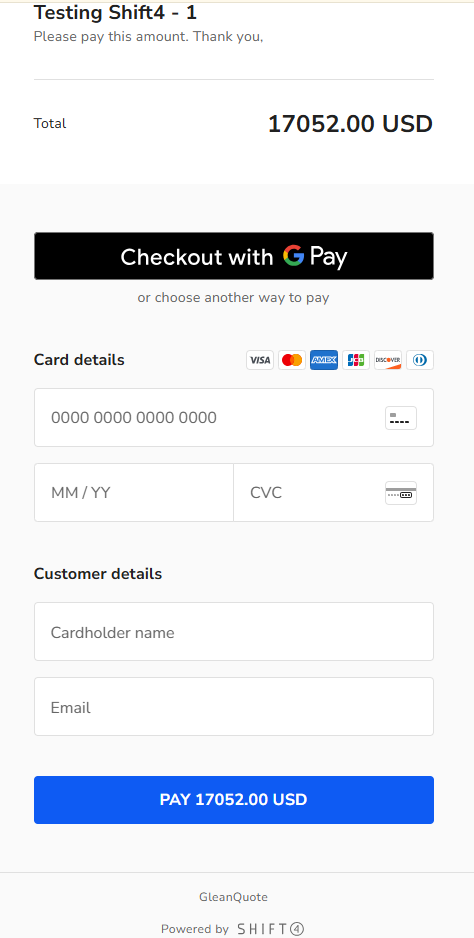This screenshot has width=474, height=938.
Task: Click the JCB card logo
Action: pos(356,360)
